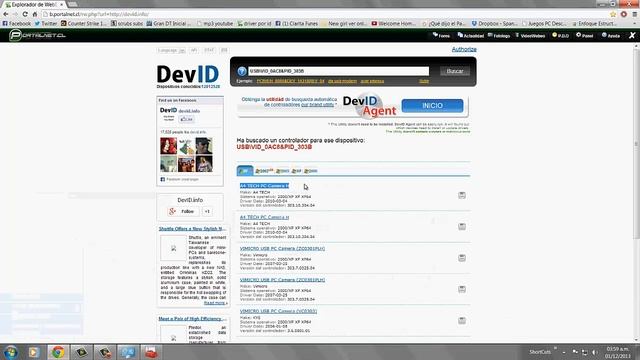Viewport: 640px width, 360px height.
Task: Open the Language dropdown
Action: pyautogui.click(x=171, y=50)
